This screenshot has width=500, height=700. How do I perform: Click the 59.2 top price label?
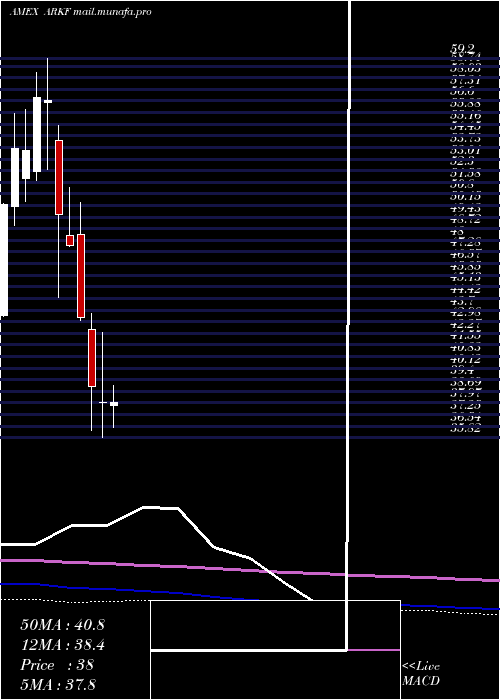click(462, 48)
